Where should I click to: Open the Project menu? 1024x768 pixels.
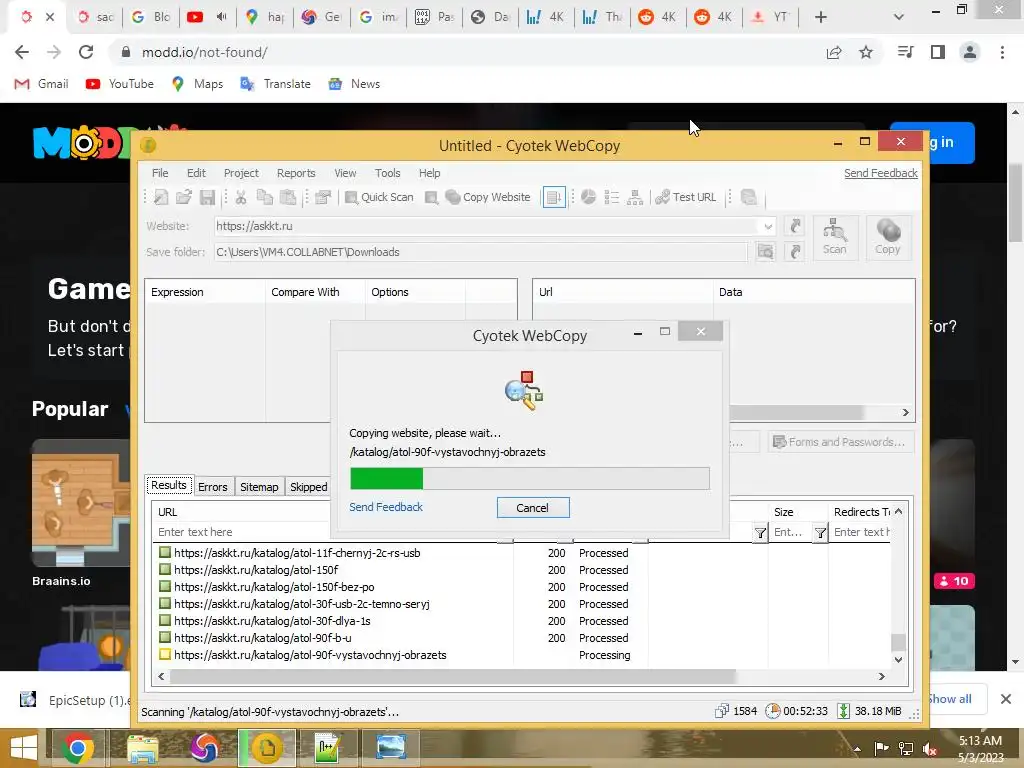[241, 173]
